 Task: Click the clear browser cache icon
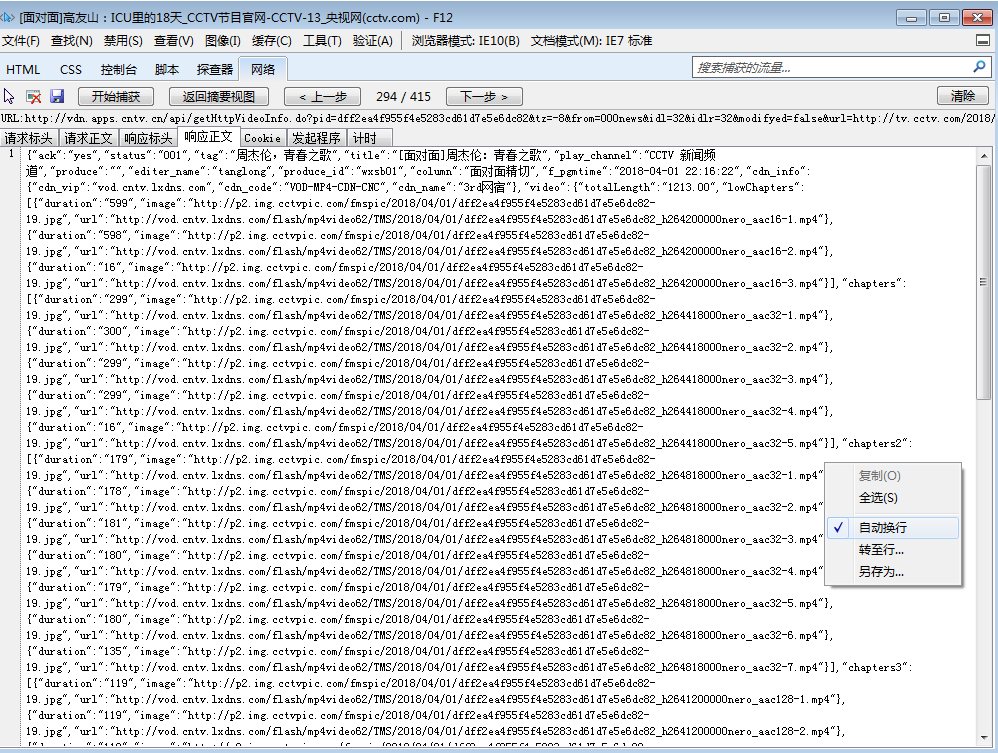(33, 96)
